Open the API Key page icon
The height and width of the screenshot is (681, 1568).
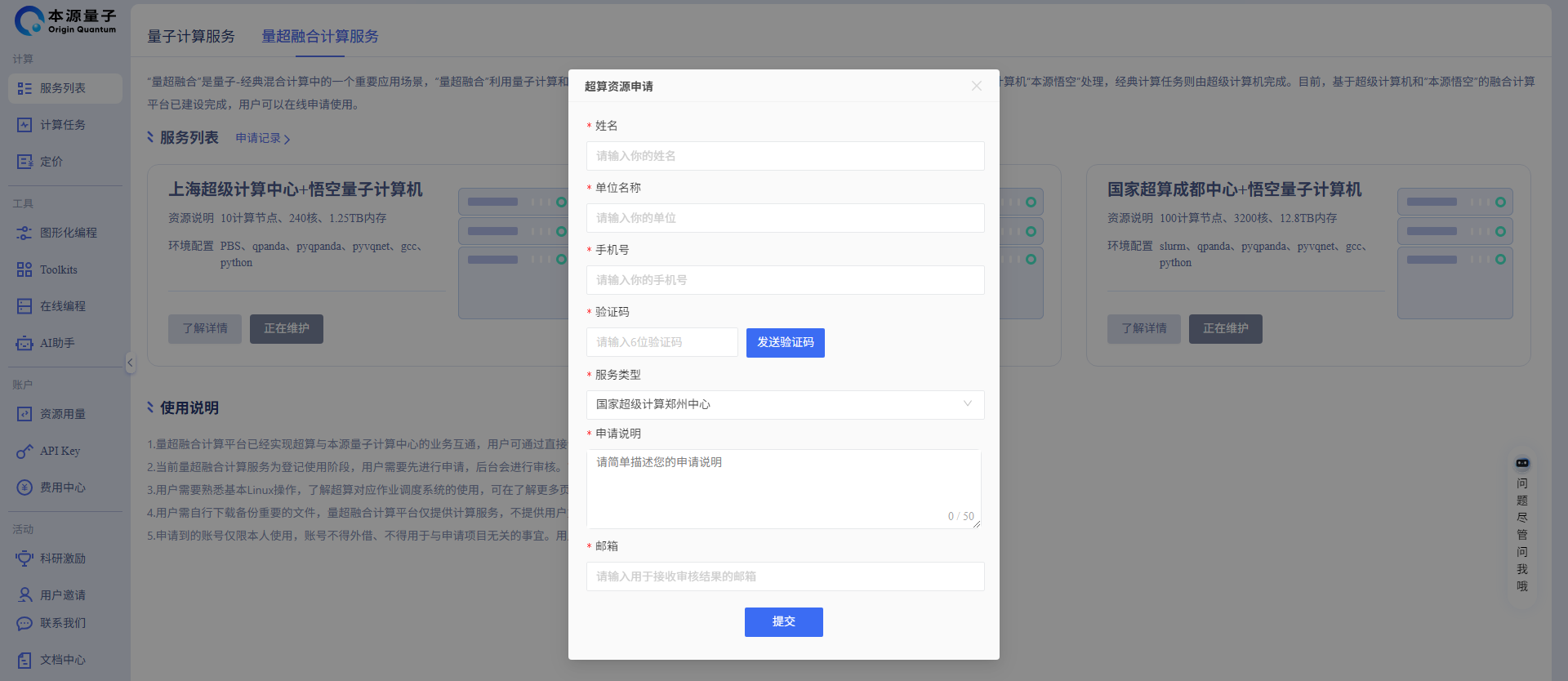pyautogui.click(x=24, y=452)
